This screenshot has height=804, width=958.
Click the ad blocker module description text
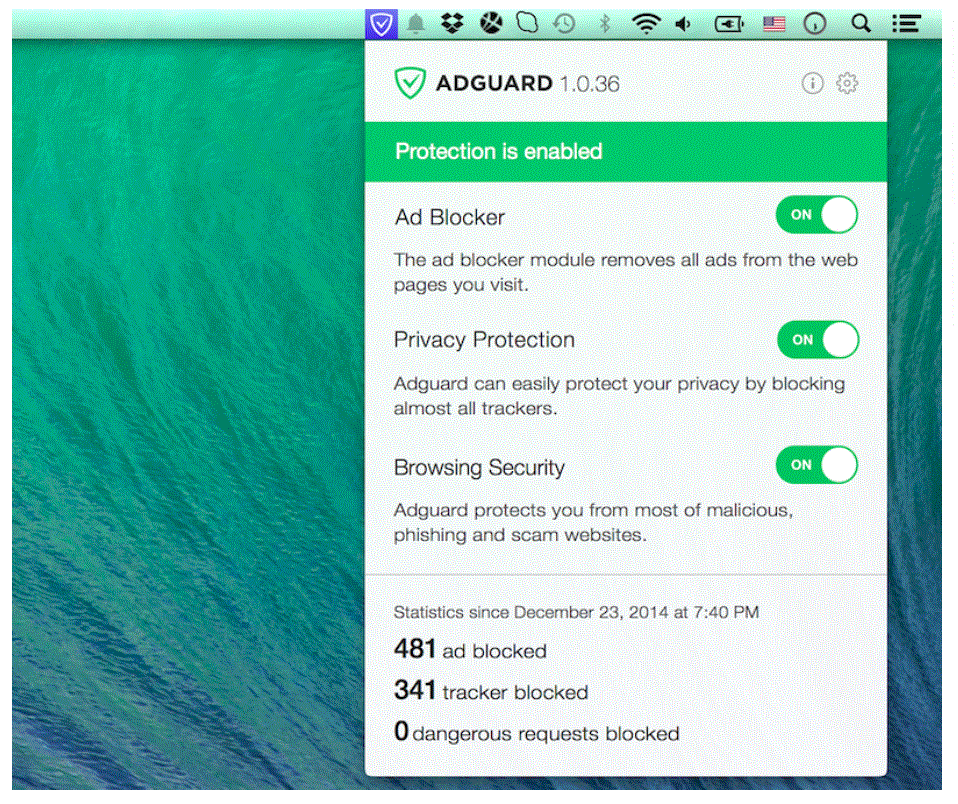point(626,272)
